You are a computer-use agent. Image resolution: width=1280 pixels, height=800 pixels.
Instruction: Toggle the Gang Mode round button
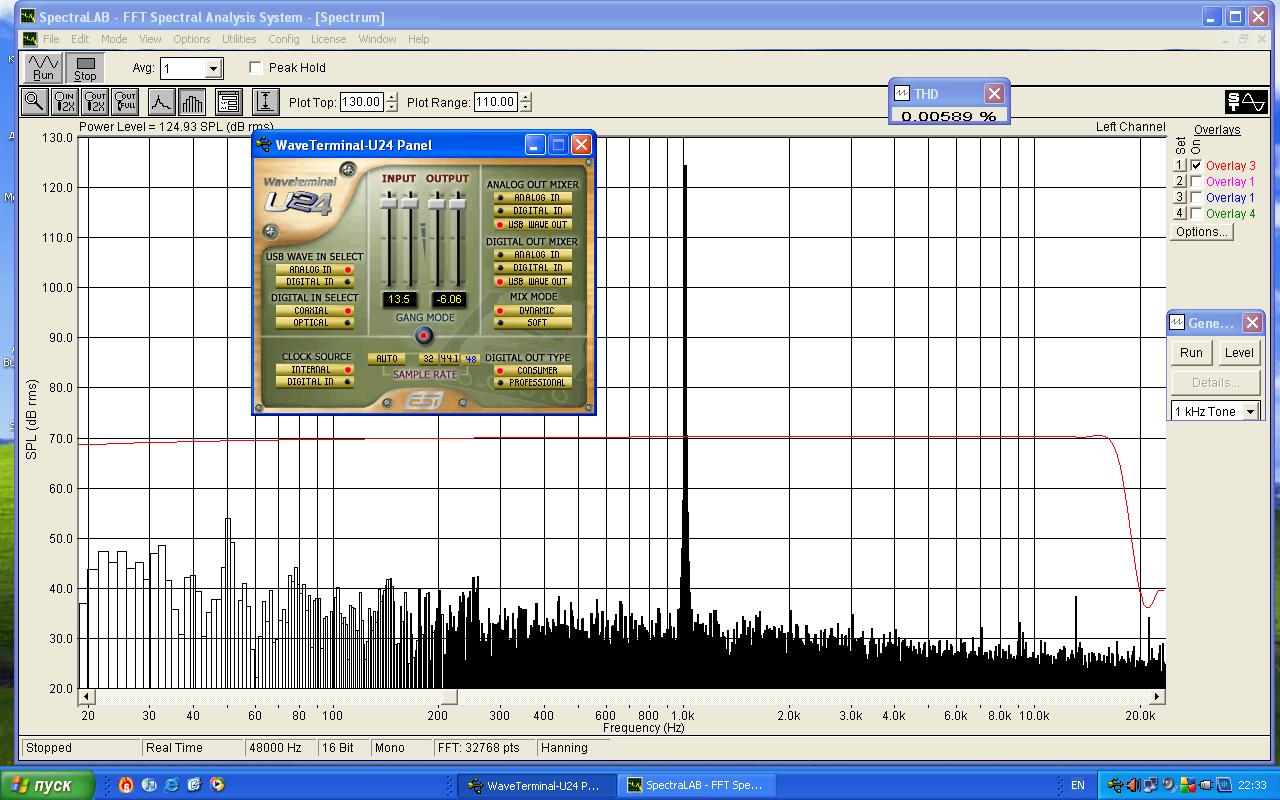pos(424,336)
